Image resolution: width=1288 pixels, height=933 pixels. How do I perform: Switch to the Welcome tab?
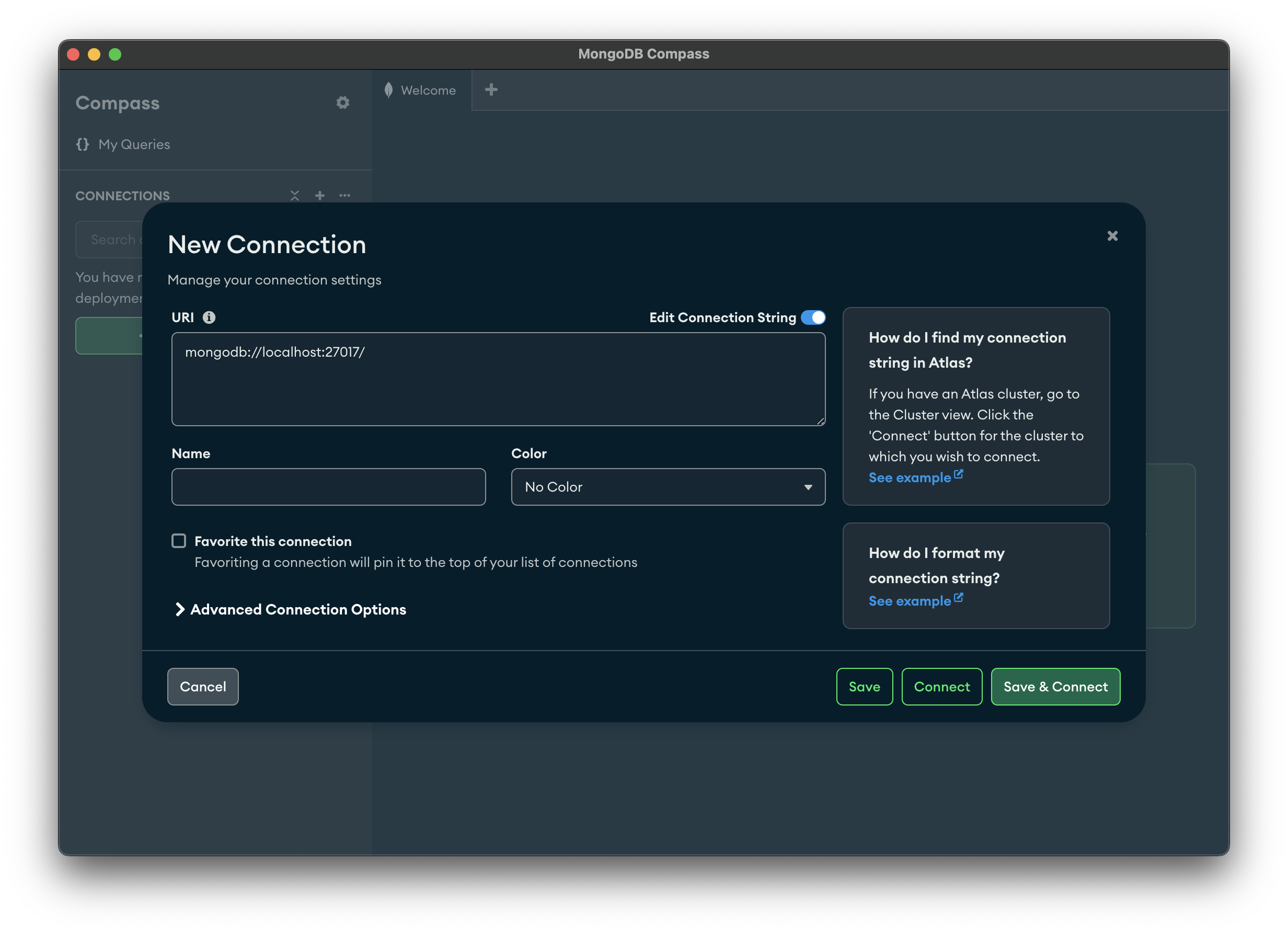(421, 90)
